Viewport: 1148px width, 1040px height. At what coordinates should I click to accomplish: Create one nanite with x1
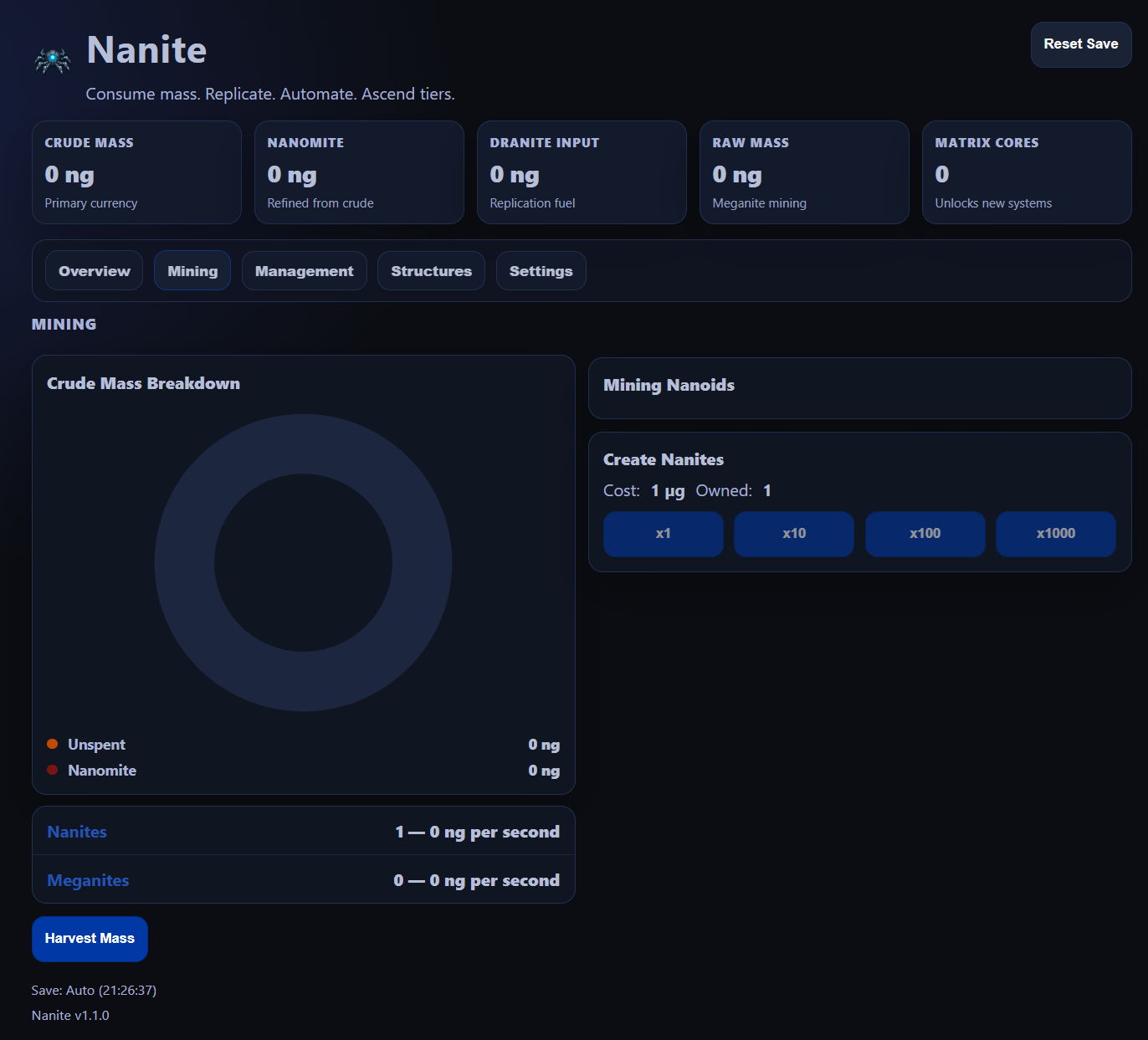664,534
